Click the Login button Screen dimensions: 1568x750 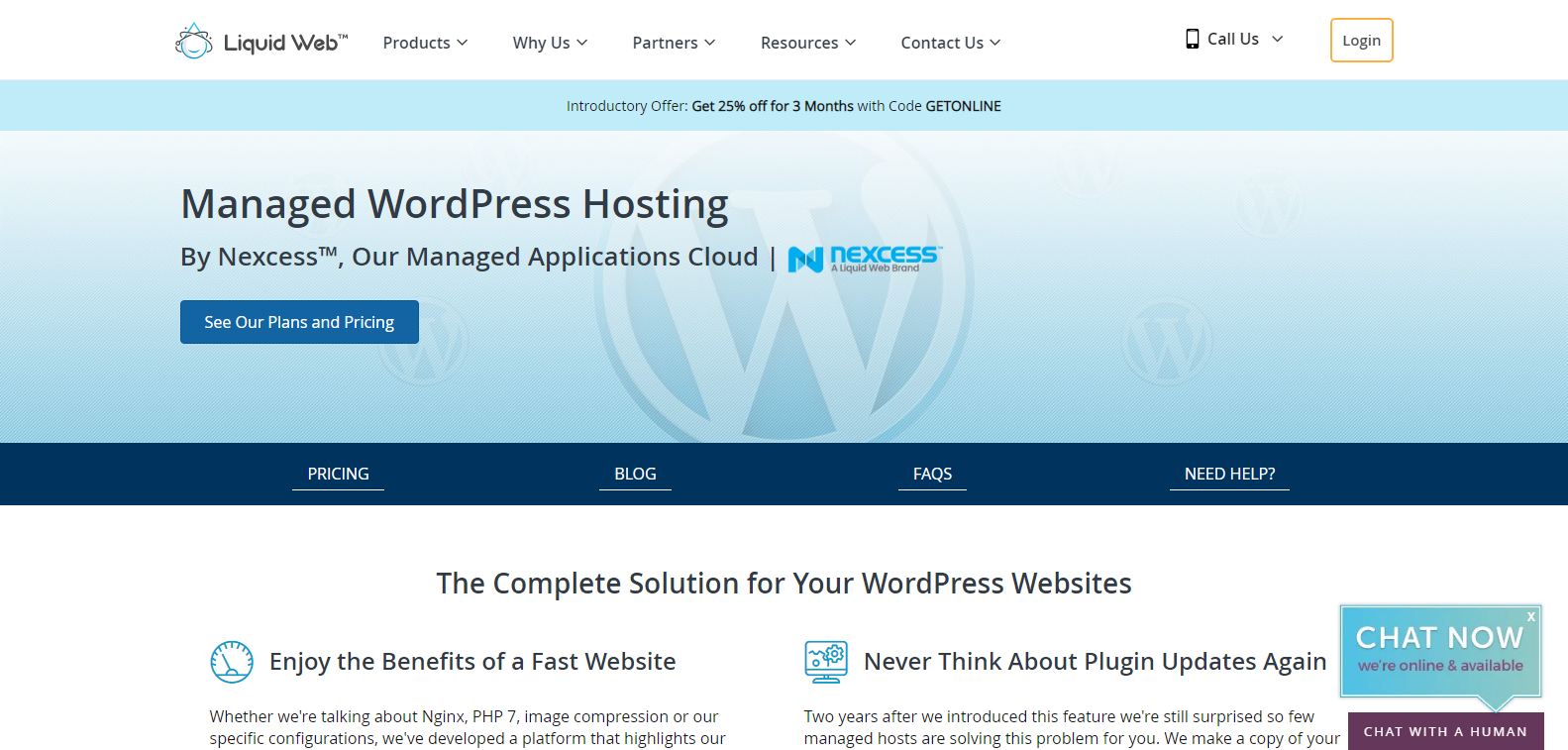pyautogui.click(x=1361, y=41)
